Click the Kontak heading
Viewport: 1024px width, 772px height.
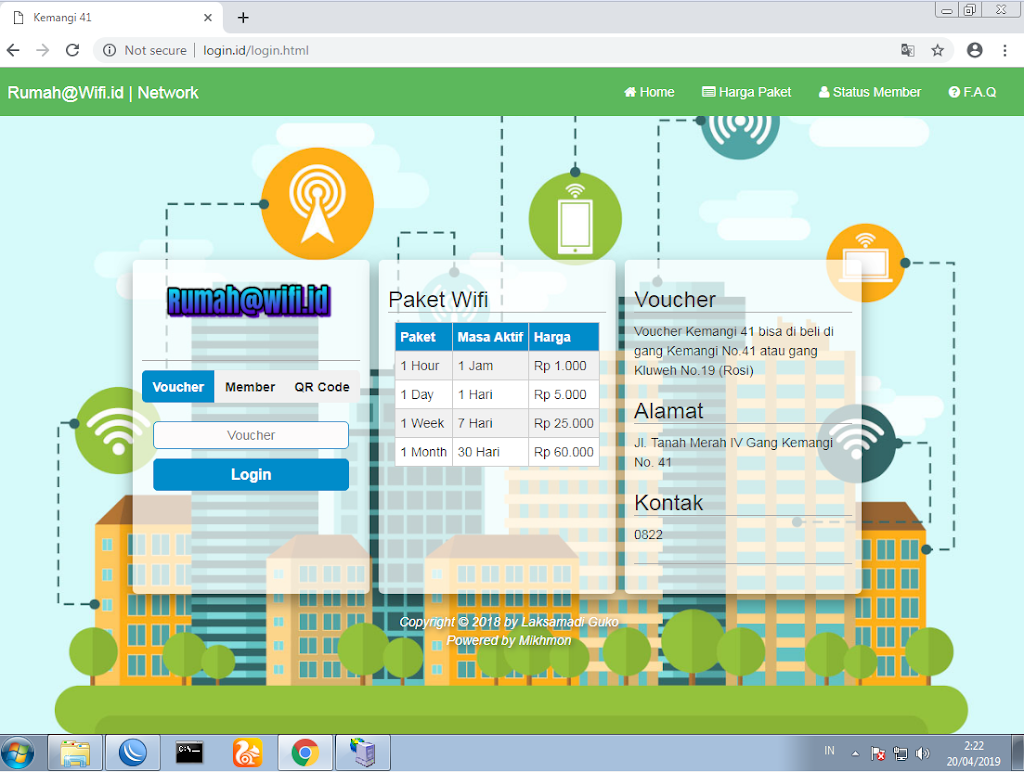pos(669,503)
